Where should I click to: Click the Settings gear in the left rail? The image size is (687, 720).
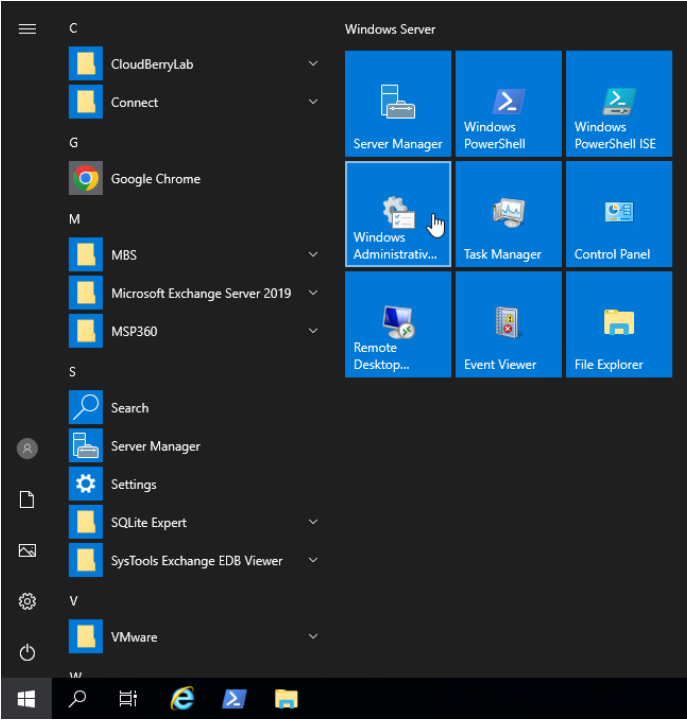[x=27, y=601]
